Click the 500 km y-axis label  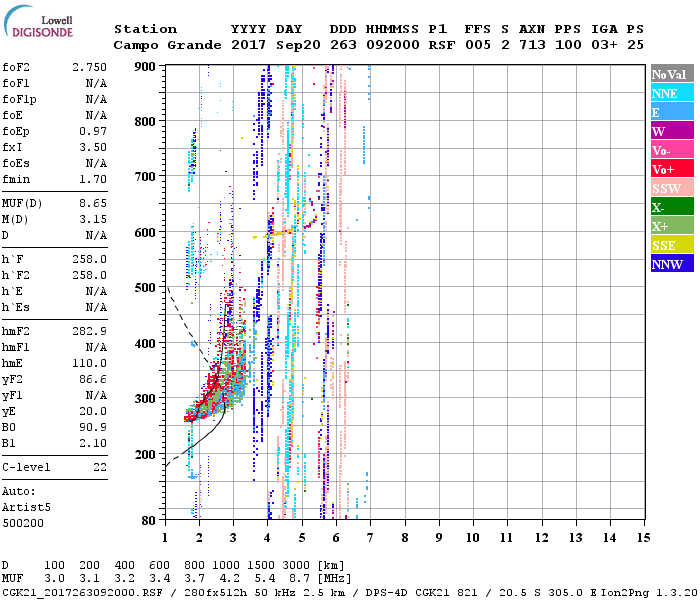[145, 288]
